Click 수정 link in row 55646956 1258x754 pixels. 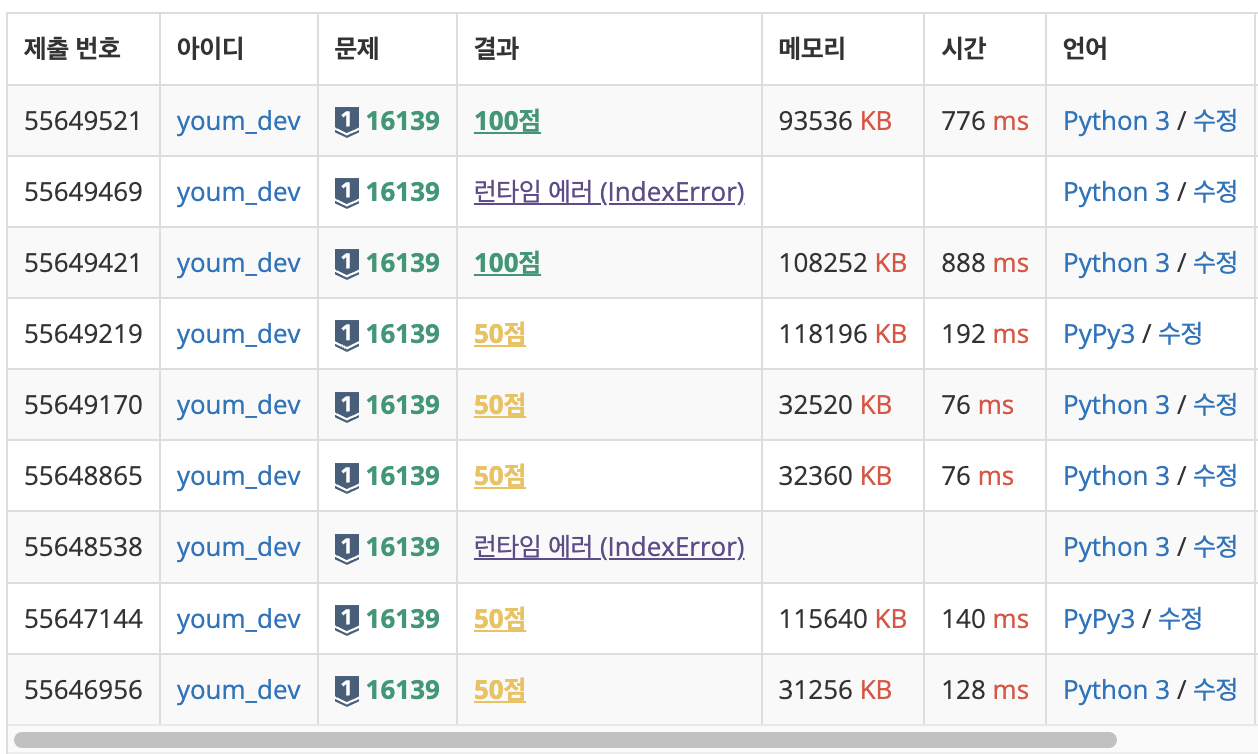tap(1216, 690)
